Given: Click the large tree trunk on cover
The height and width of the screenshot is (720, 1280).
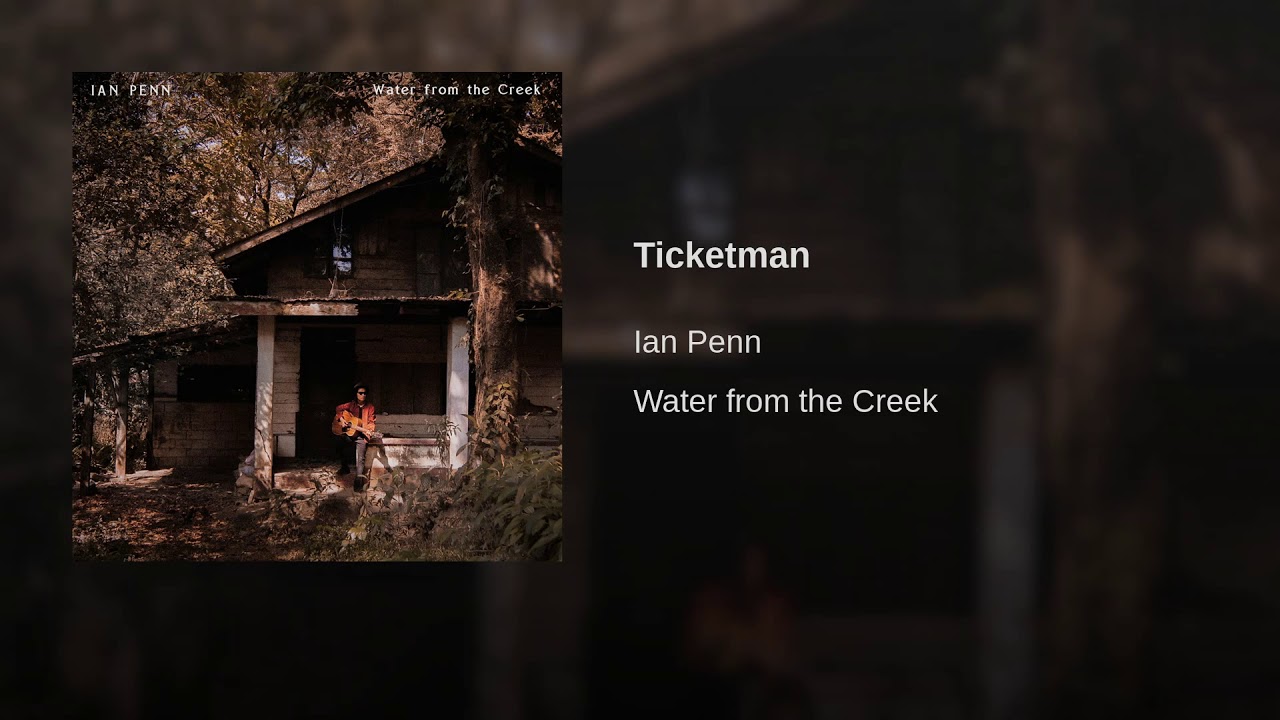Looking at the screenshot, I should pos(492,300).
